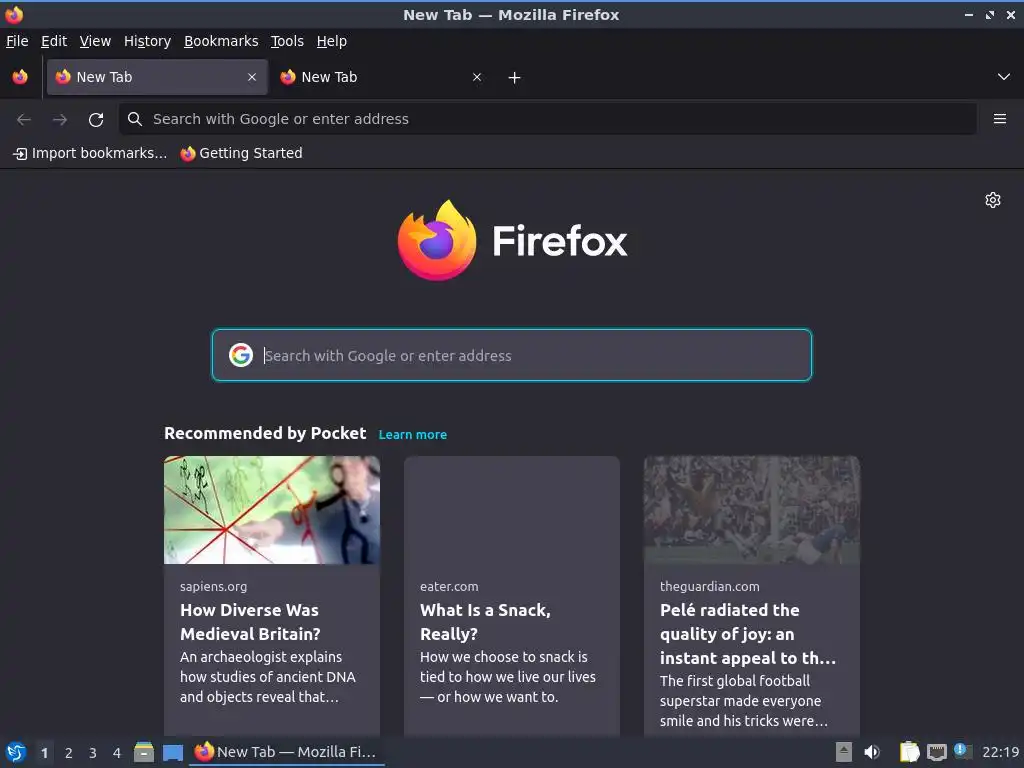Click the search magnifier in address bar
Image resolution: width=1024 pixels, height=768 pixels.
pos(135,119)
